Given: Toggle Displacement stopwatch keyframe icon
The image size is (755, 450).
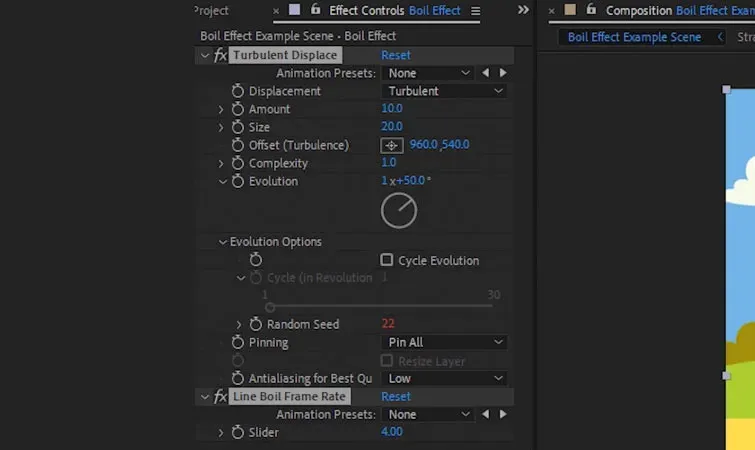Looking at the screenshot, I should (237, 91).
